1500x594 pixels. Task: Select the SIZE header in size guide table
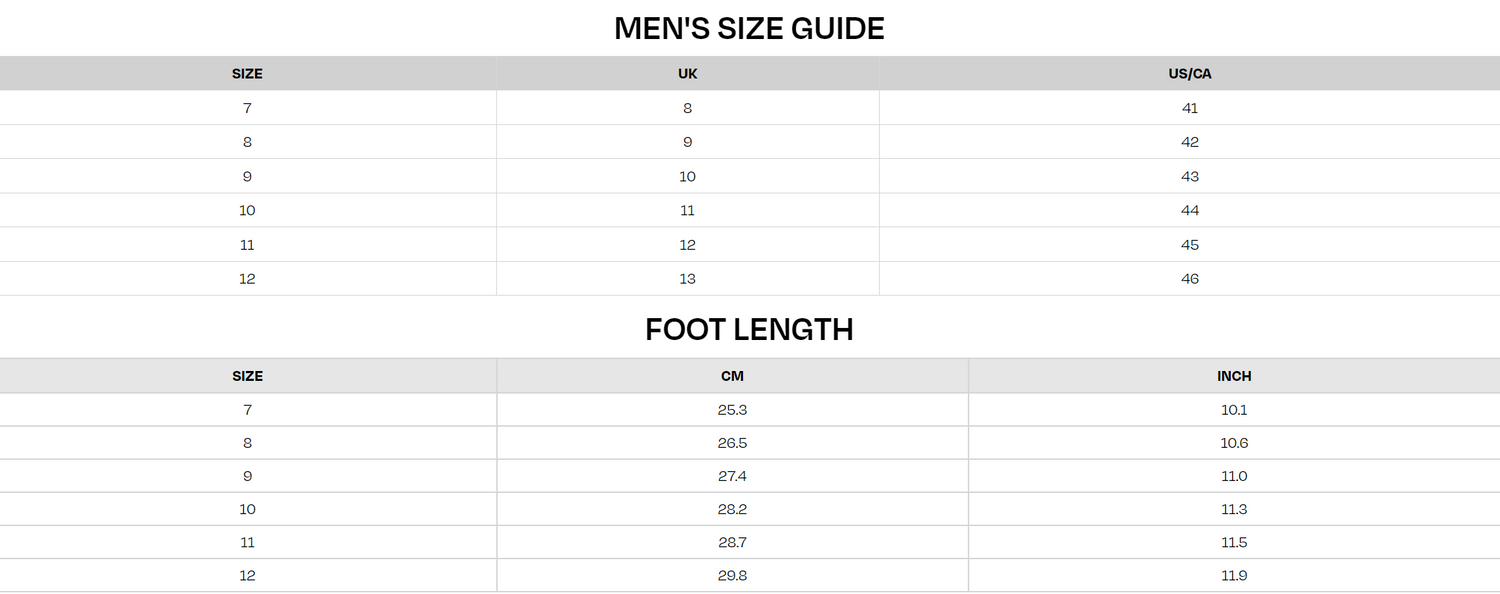pyautogui.click(x=247, y=74)
